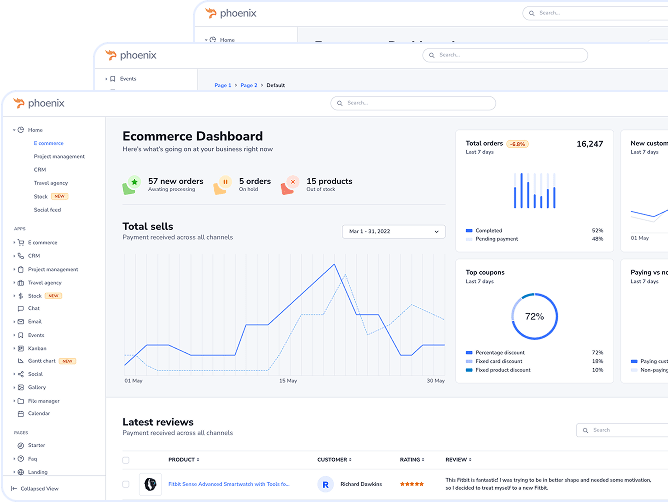Click the Calendar icon in sidebar
This screenshot has height=502, width=668.
20,413
